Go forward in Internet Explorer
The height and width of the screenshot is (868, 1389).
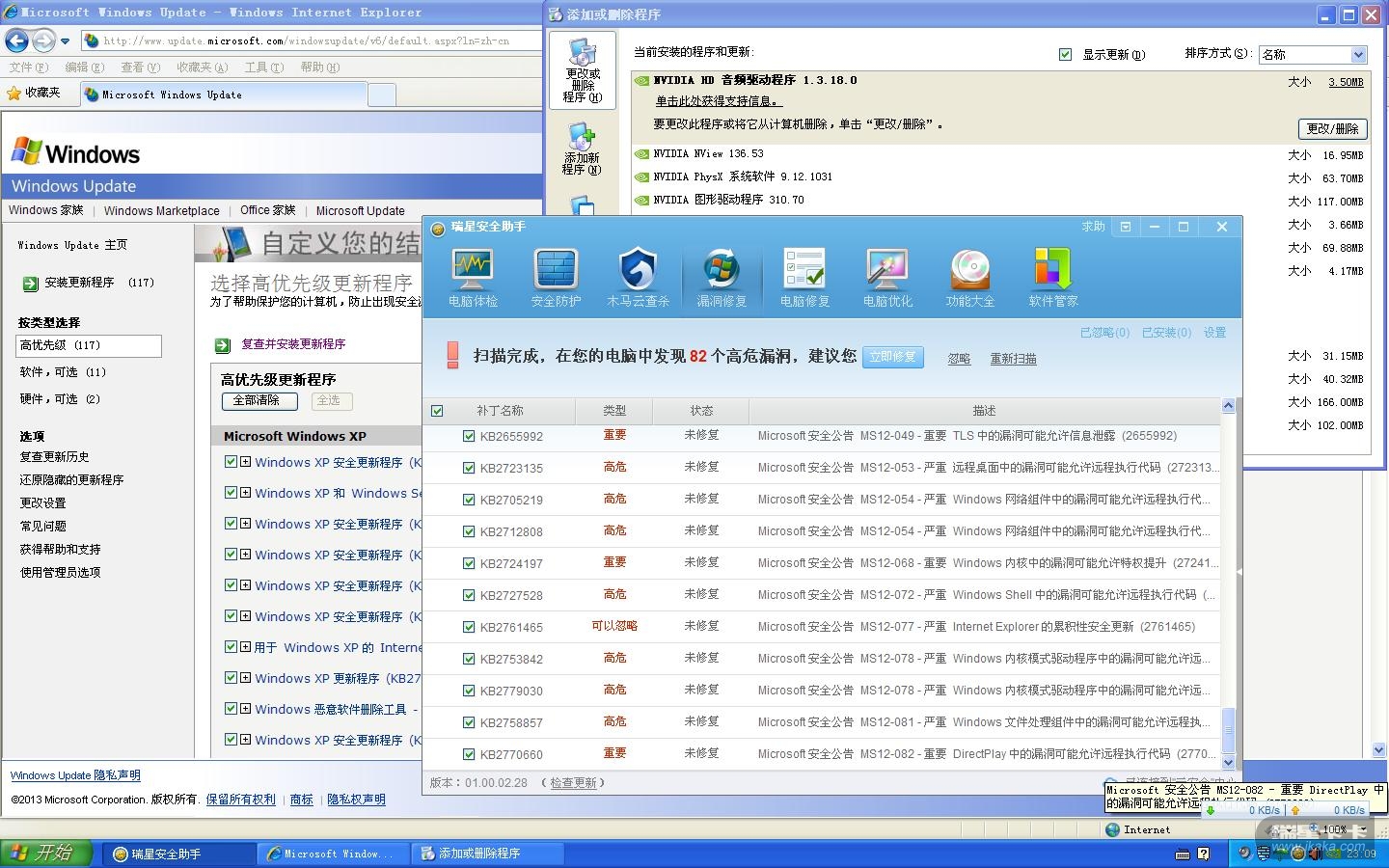click(43, 41)
